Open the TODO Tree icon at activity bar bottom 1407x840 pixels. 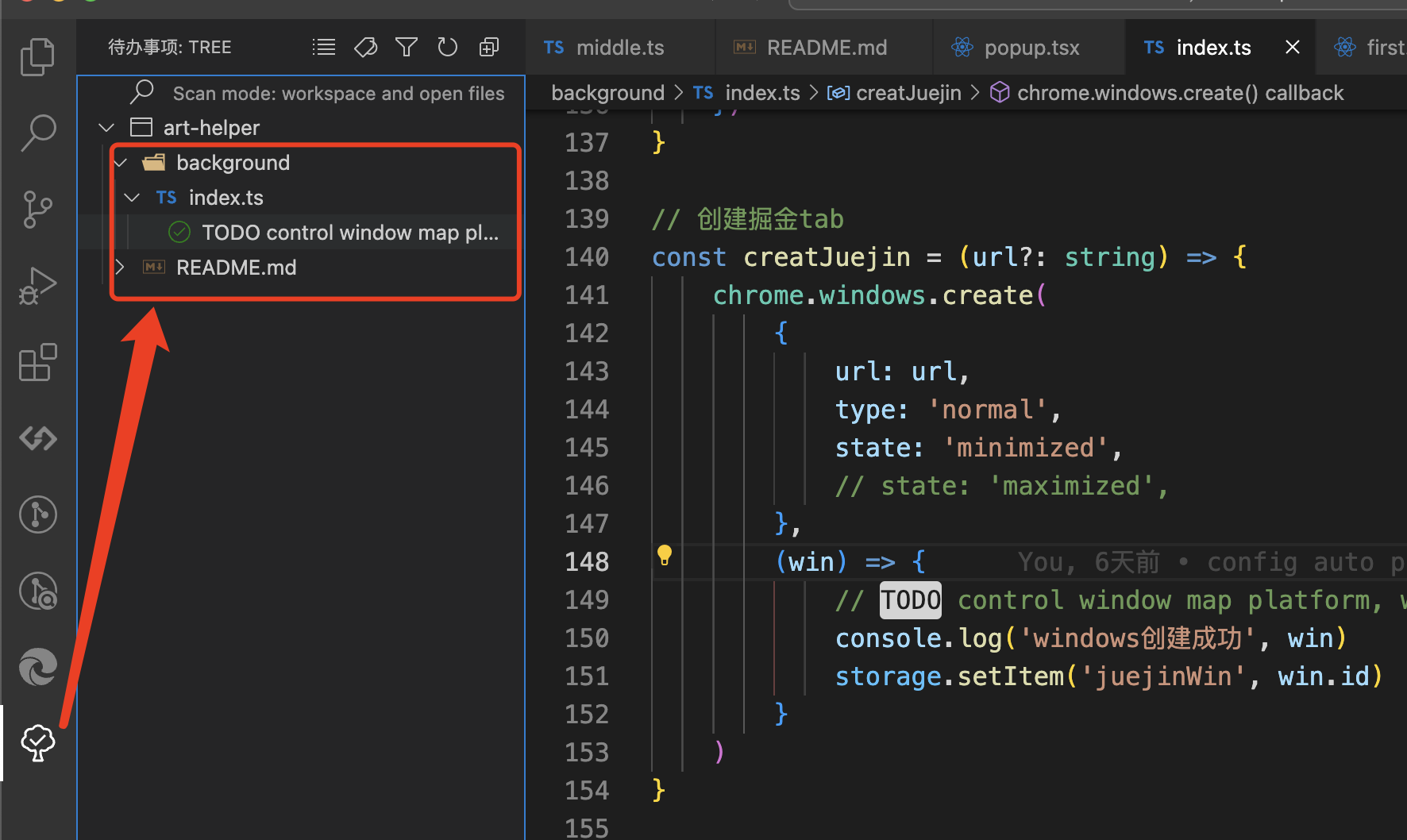[37, 742]
